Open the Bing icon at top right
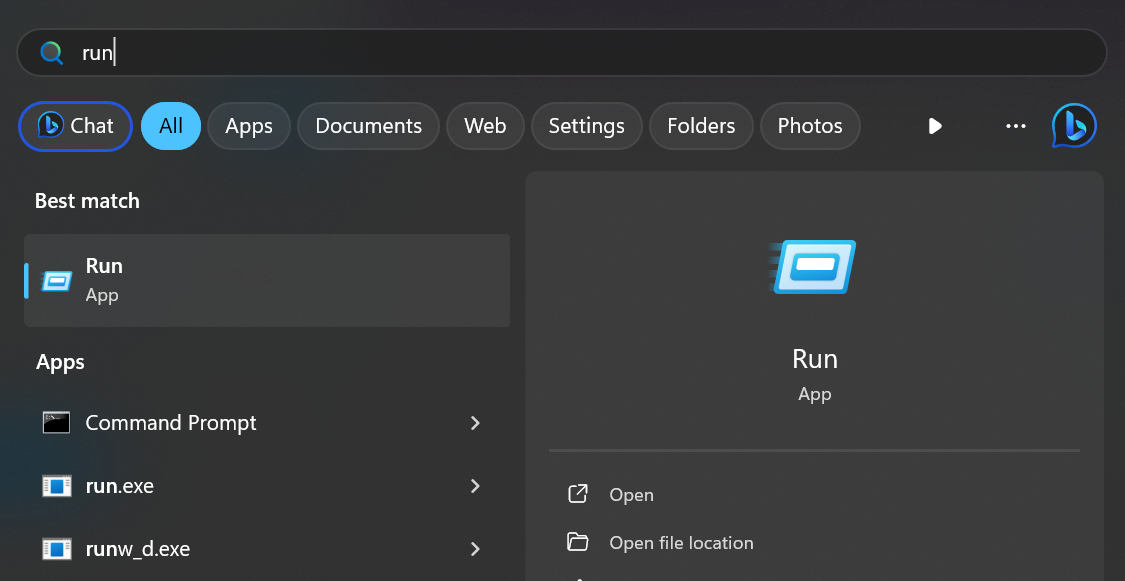Image resolution: width=1125 pixels, height=581 pixels. [x=1074, y=126]
